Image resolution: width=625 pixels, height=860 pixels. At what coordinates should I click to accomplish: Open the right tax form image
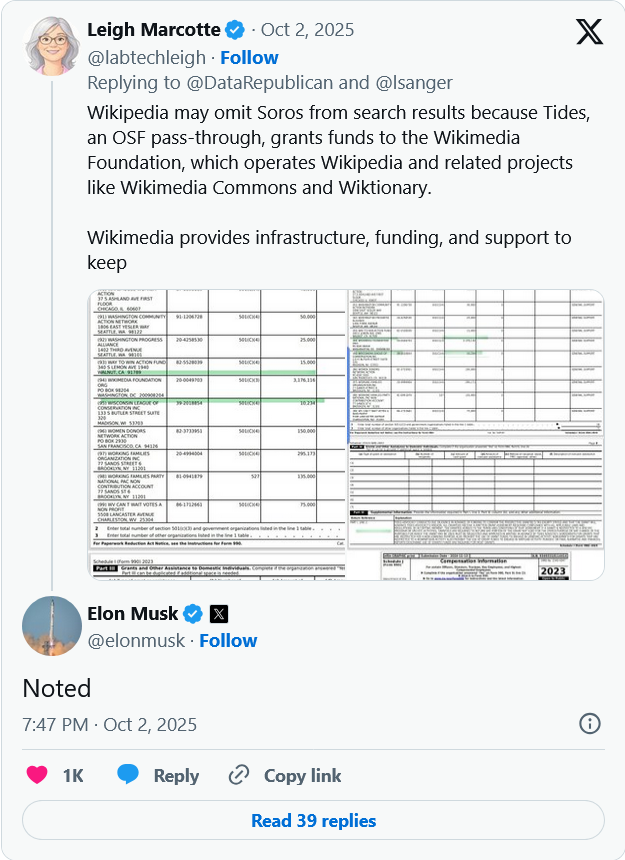pyautogui.click(x=476, y=435)
